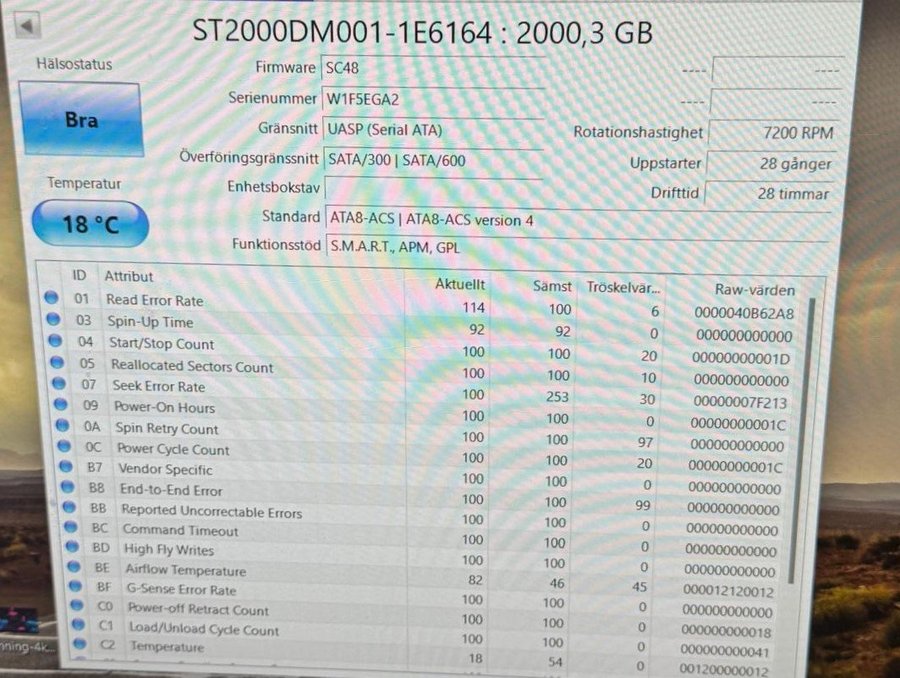
Task: Select the Seek Error Rate text
Action: 158,386
